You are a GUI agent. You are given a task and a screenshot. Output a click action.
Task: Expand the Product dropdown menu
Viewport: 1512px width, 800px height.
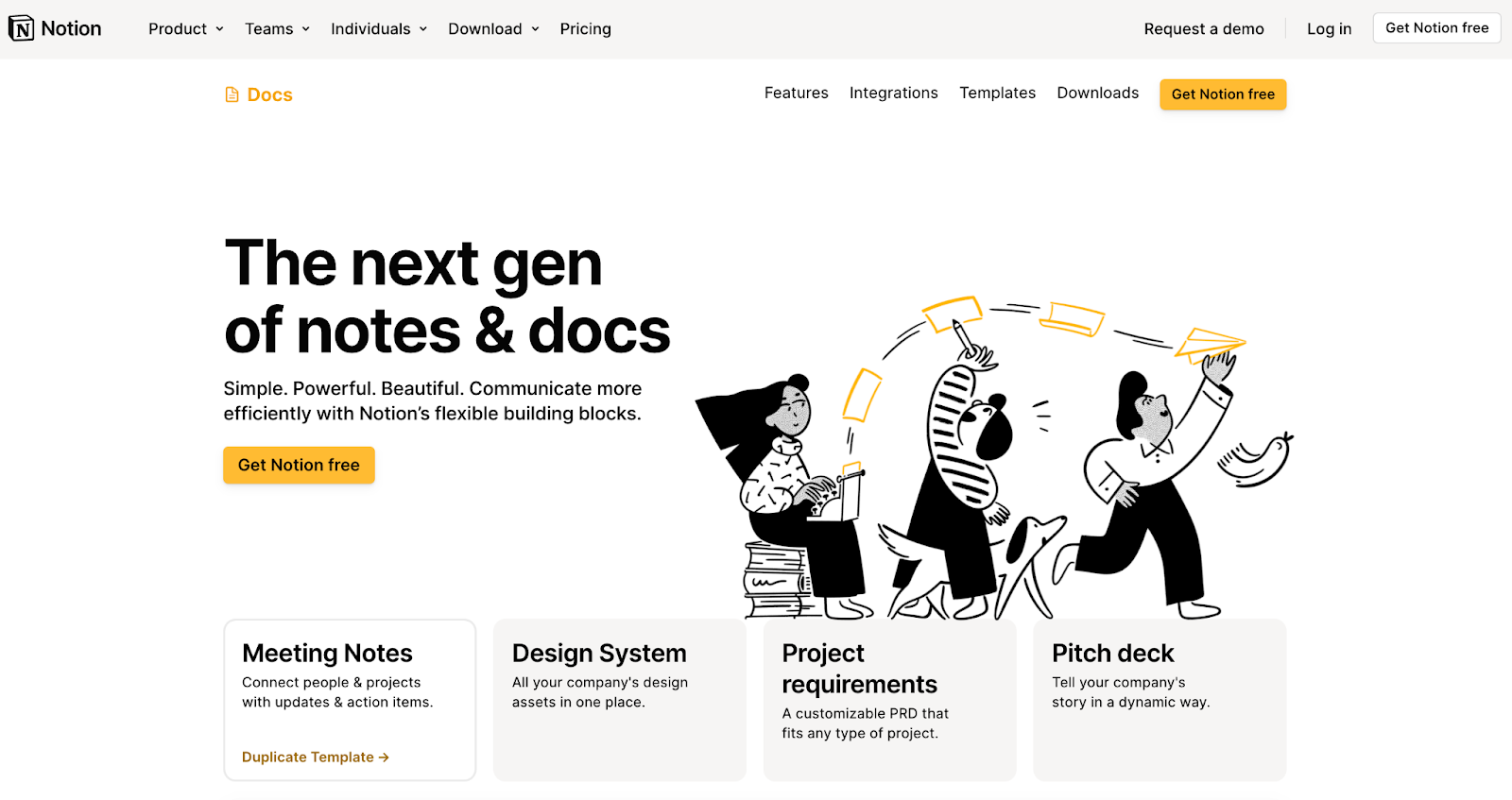186,29
